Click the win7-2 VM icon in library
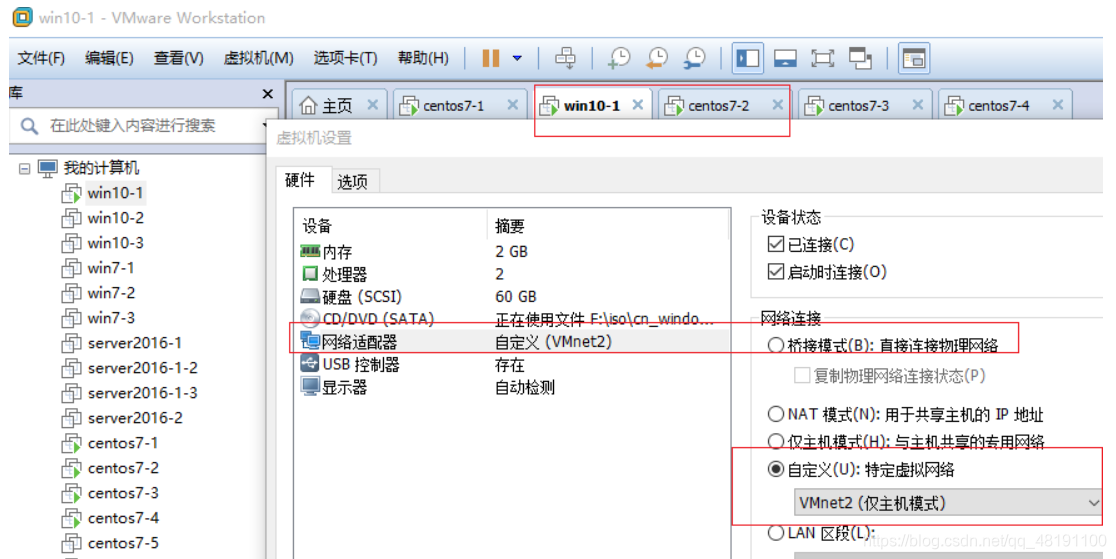1116x559 pixels. [x=71, y=293]
